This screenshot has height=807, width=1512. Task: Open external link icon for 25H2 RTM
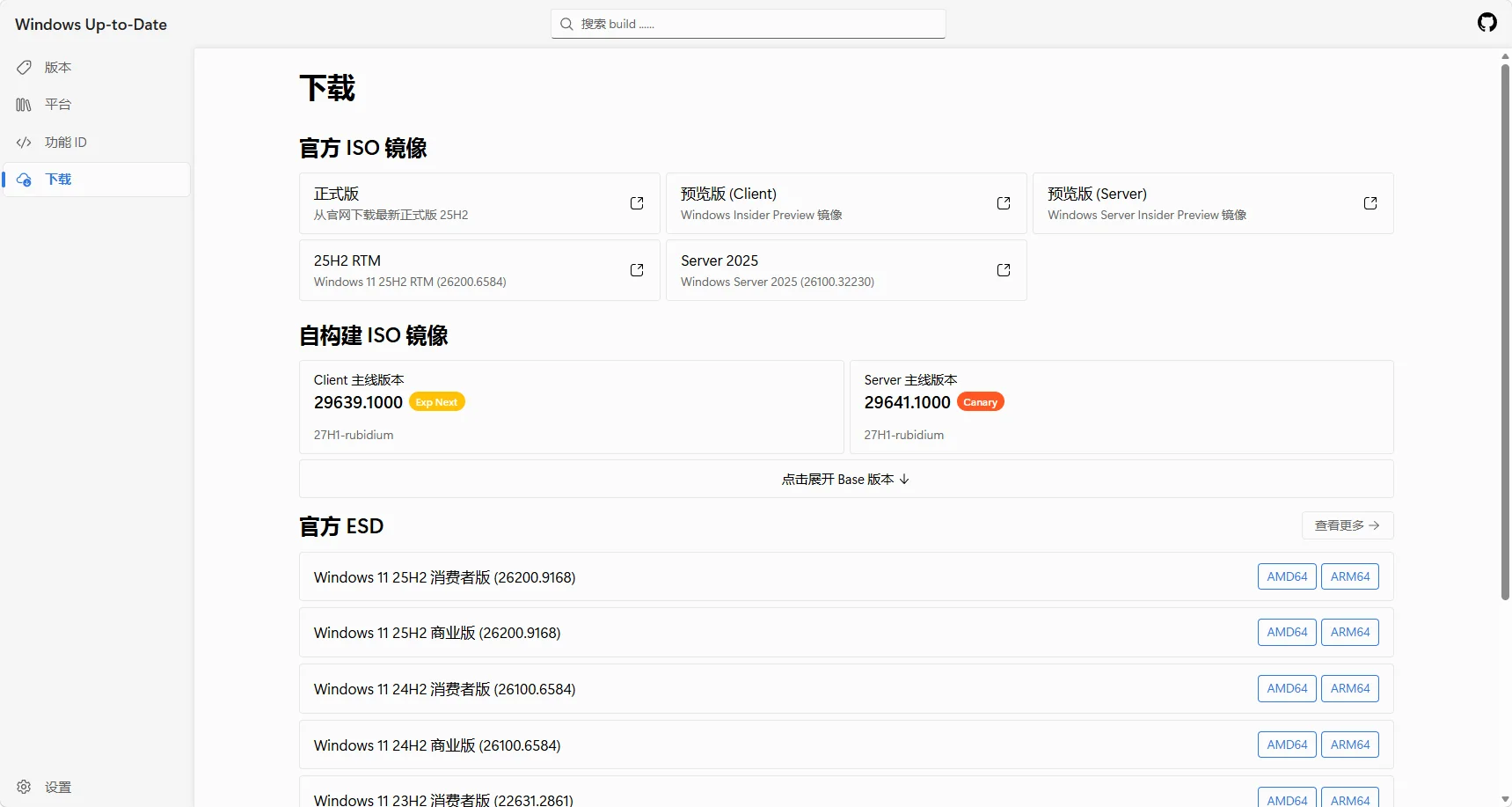[637, 270]
